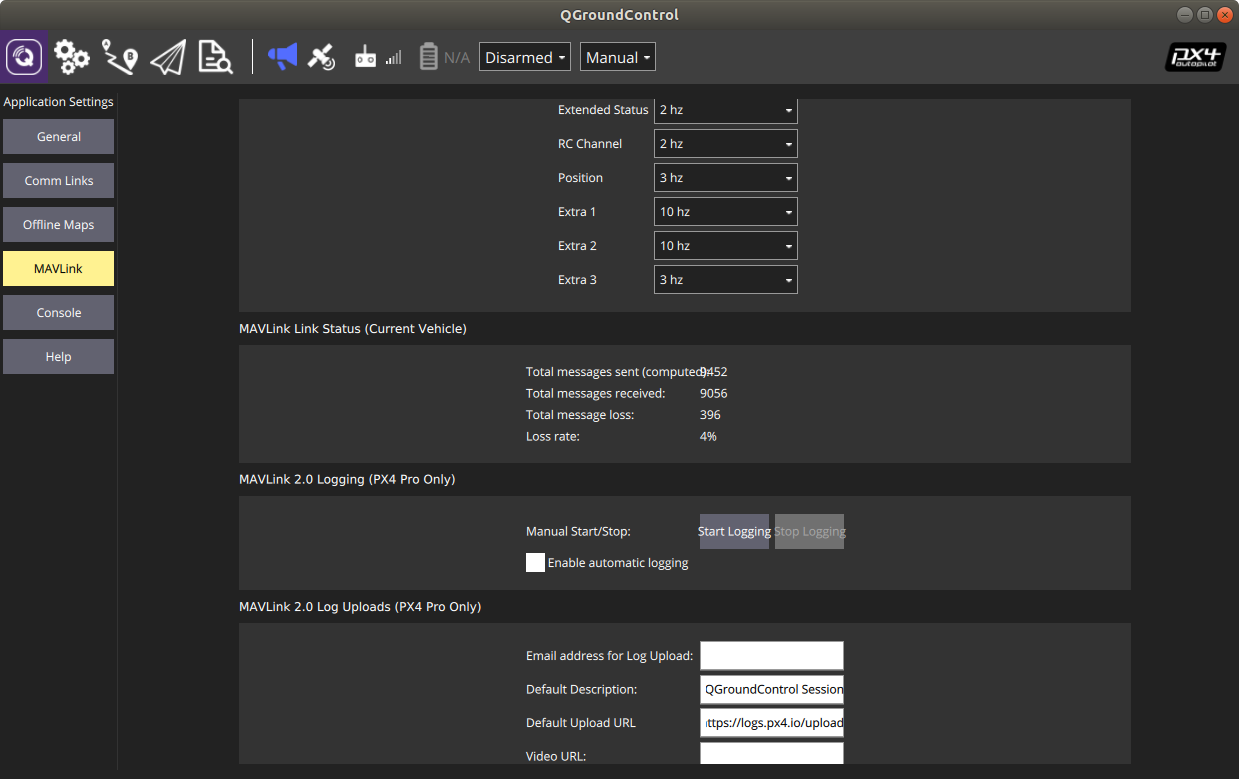Open the Extra 1 rate dropdown

726,212
